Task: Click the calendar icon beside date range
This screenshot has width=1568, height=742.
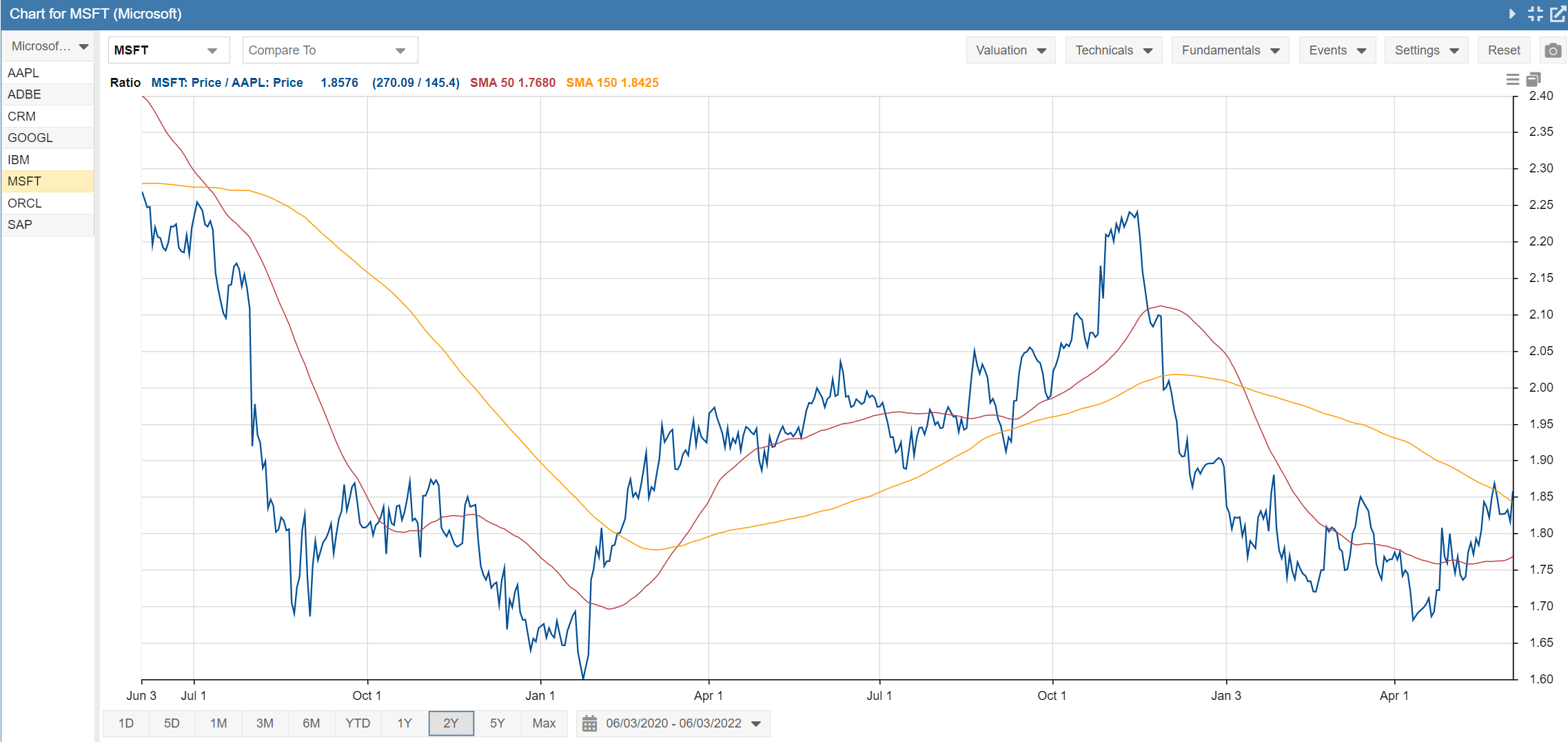Action: pyautogui.click(x=589, y=723)
